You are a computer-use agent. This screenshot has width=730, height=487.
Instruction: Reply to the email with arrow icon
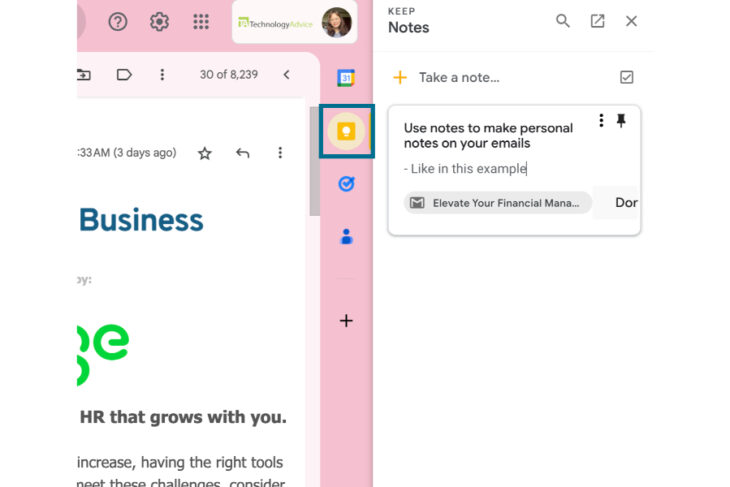[x=243, y=153]
